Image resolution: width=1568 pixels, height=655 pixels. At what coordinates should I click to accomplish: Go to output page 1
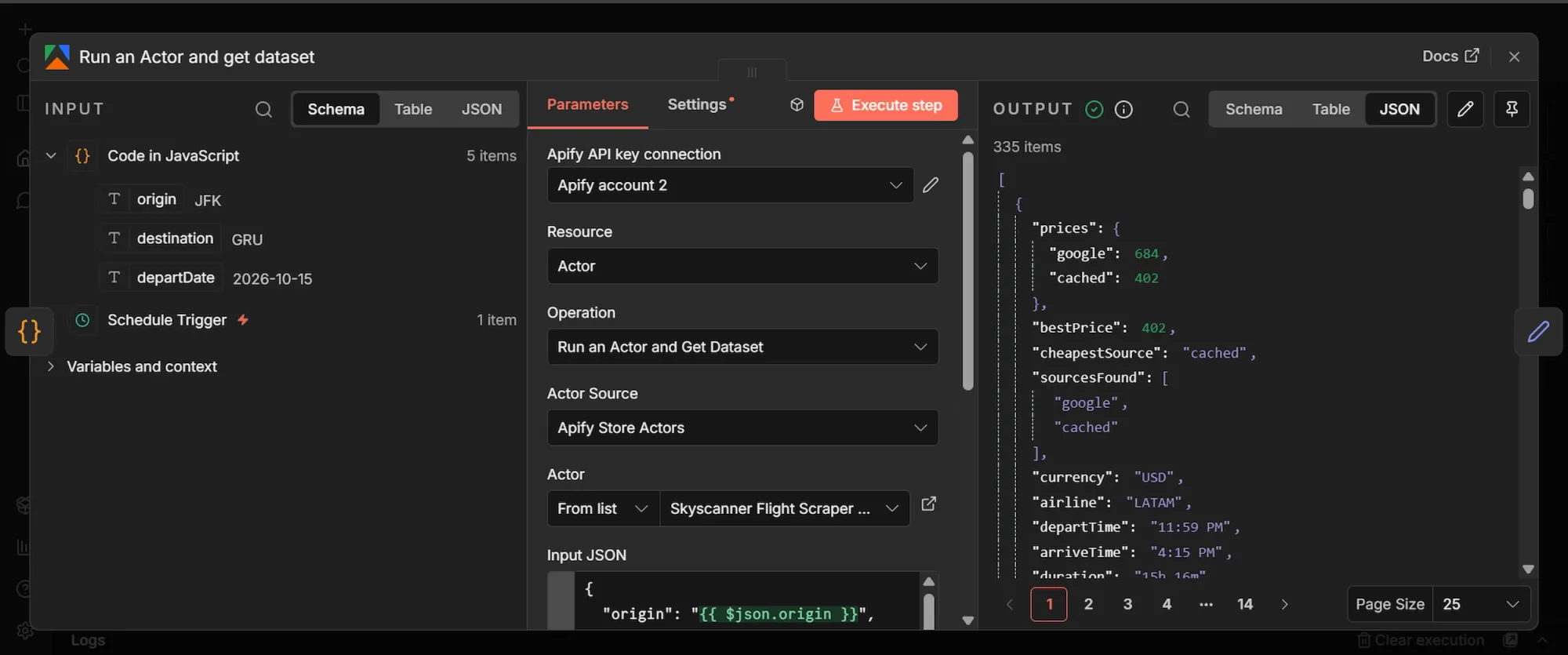(1049, 604)
